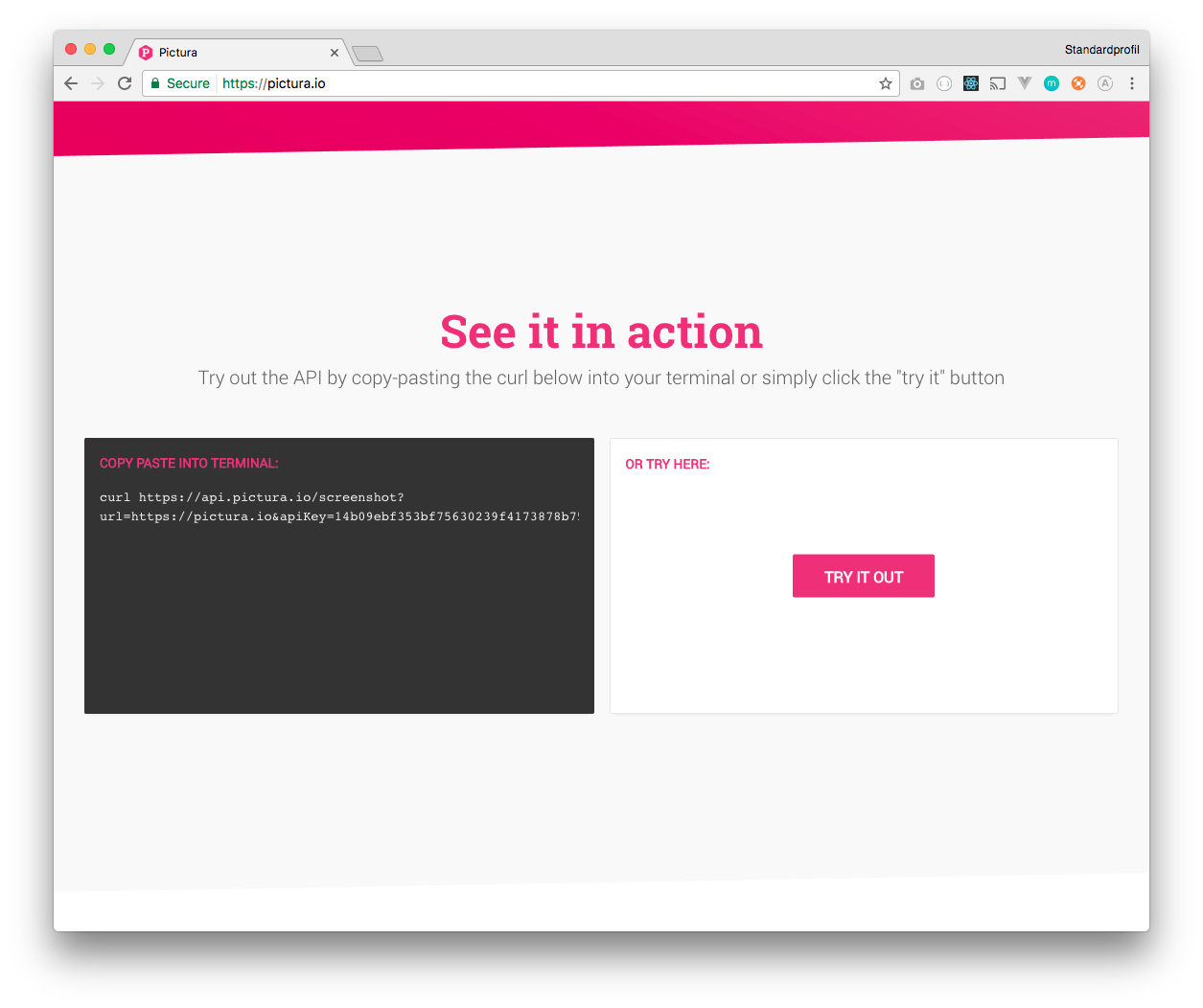Open a new tab with the tab button
Image resolution: width=1203 pixels, height=1008 pixels.
coord(368,54)
